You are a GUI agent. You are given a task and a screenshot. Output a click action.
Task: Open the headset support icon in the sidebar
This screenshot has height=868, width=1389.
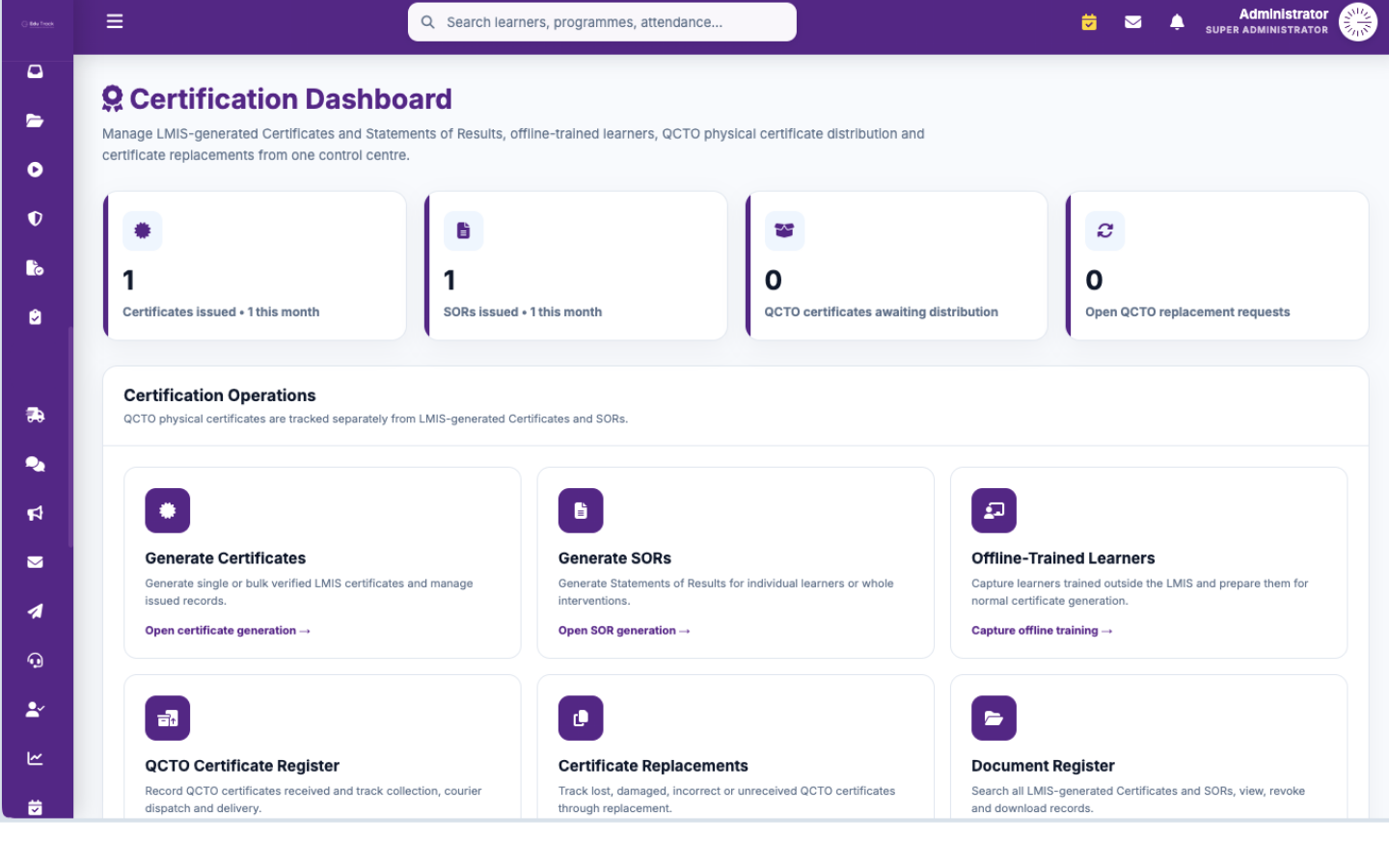click(36, 661)
